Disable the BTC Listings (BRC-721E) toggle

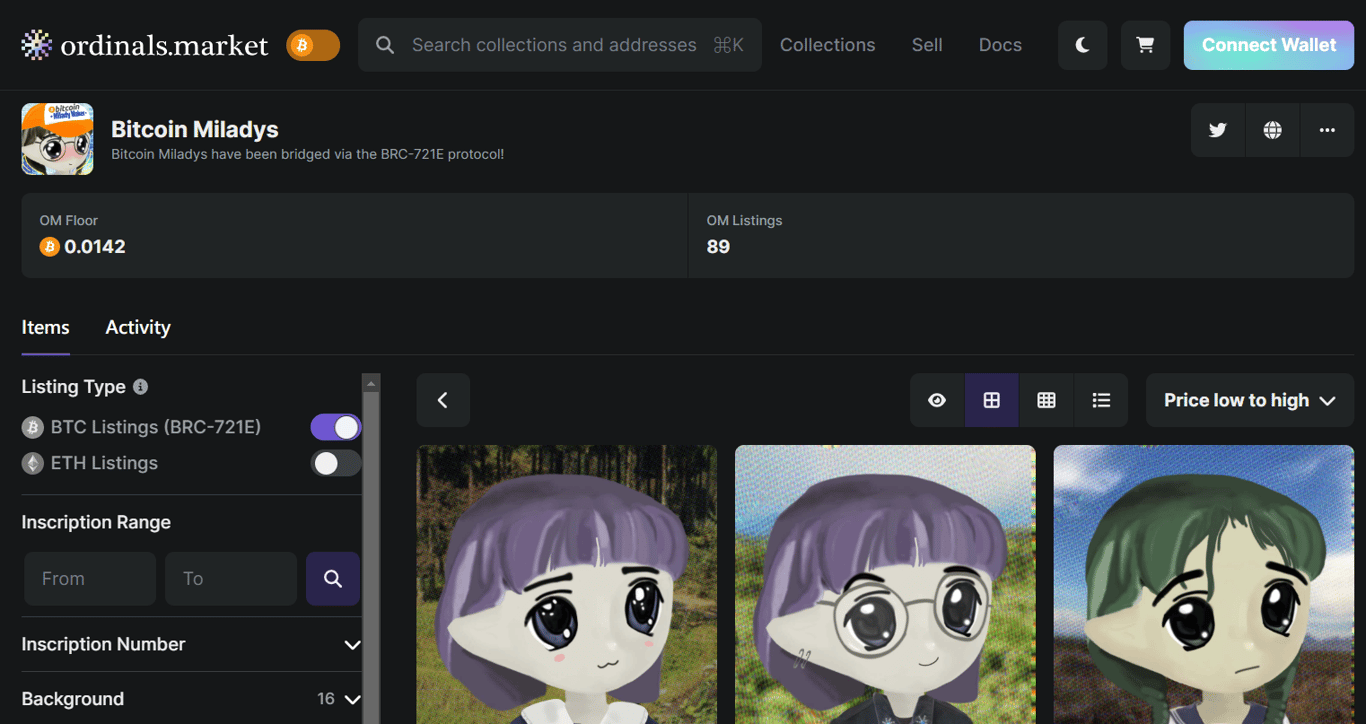point(335,427)
